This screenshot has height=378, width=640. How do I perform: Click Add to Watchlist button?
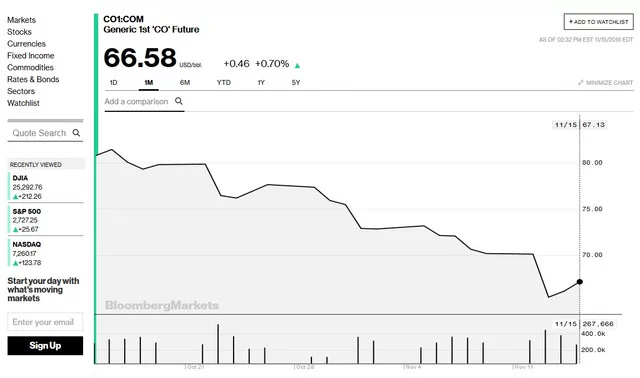click(x=599, y=22)
